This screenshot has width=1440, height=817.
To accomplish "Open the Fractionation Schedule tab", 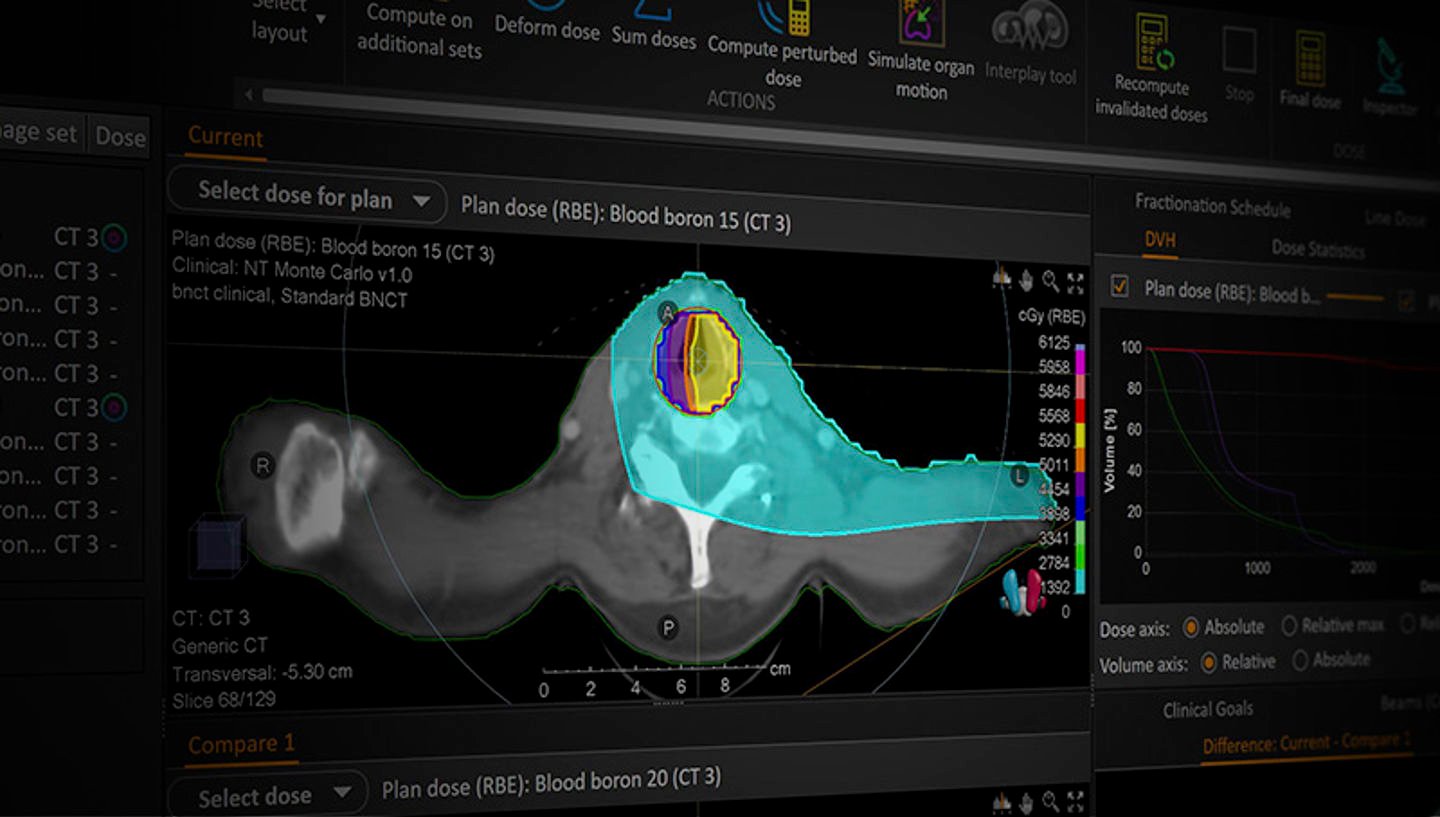I will point(1212,206).
